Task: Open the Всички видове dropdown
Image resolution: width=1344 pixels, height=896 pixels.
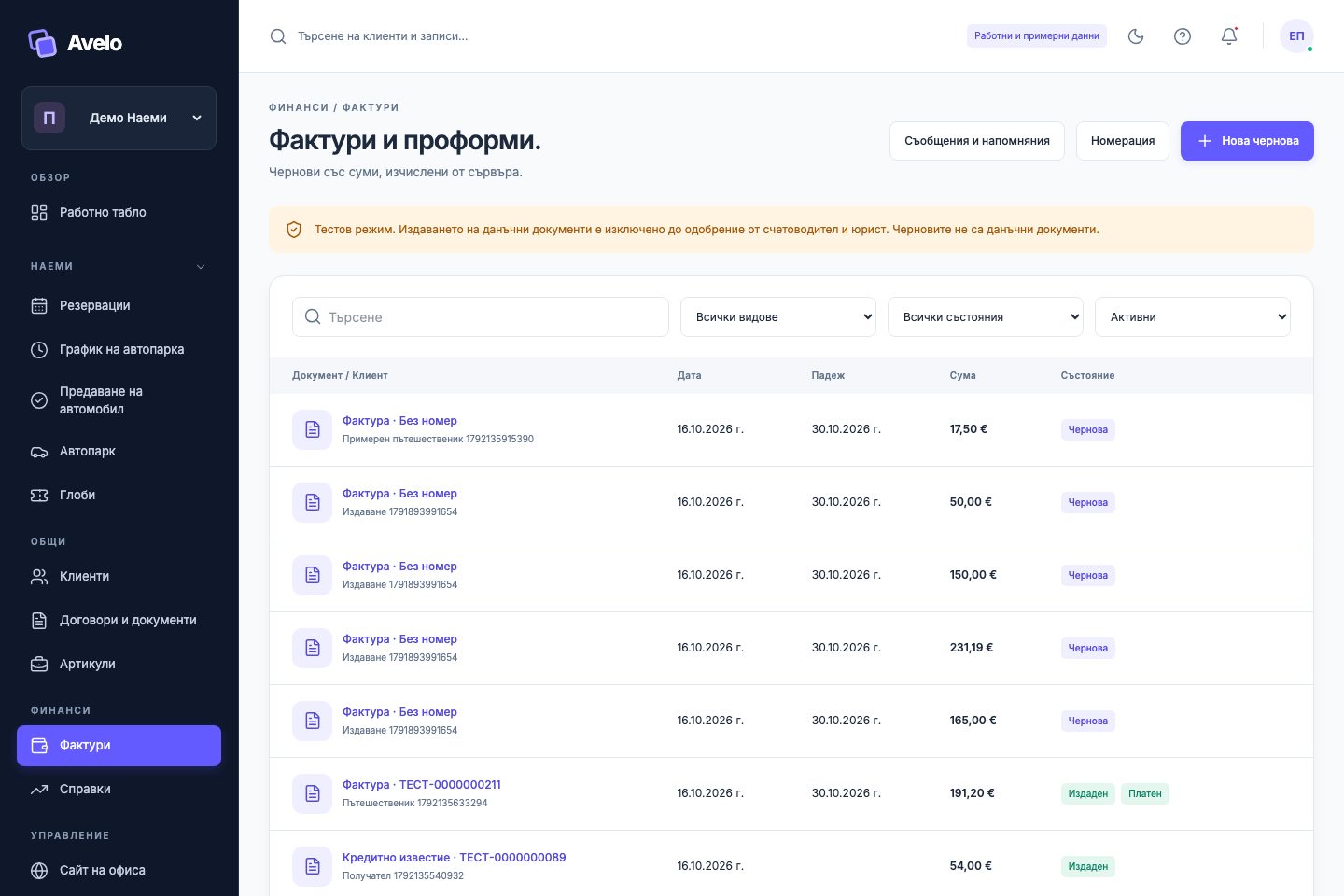Action: 778,317
